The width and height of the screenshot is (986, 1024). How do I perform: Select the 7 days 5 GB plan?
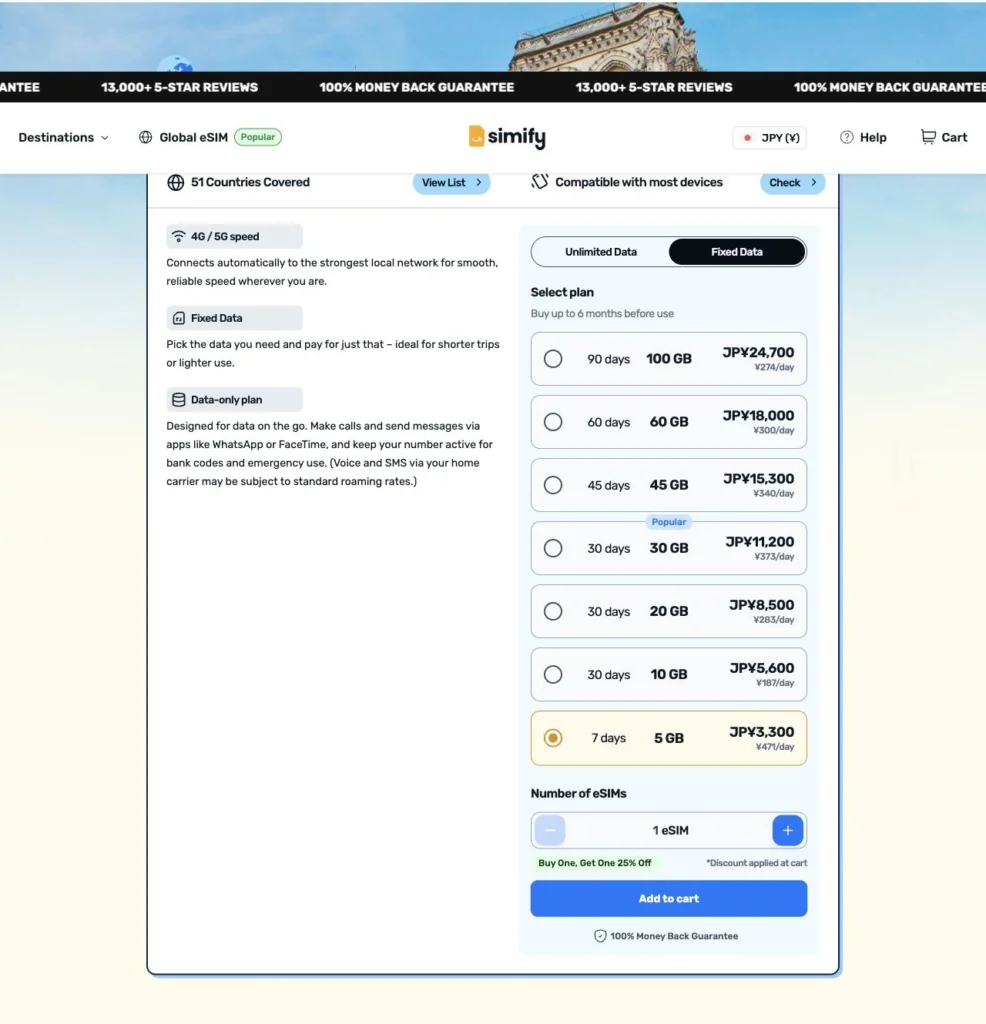[669, 738]
